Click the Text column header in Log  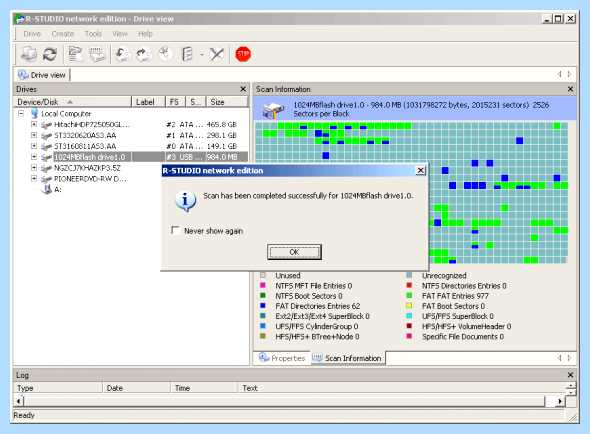click(x=401, y=388)
